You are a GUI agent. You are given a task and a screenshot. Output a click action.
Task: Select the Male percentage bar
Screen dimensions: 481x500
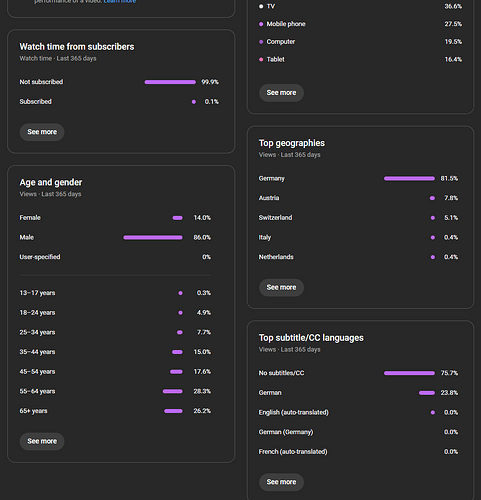click(153, 238)
